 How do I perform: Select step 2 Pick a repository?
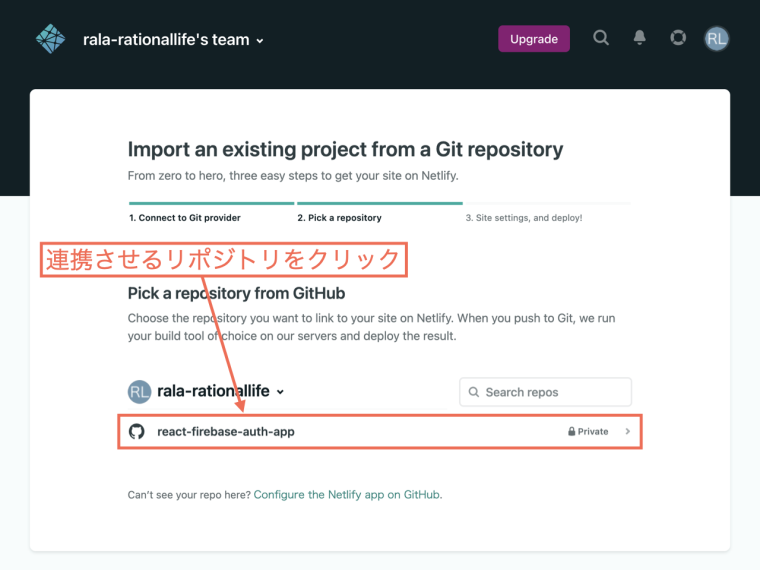click(339, 218)
